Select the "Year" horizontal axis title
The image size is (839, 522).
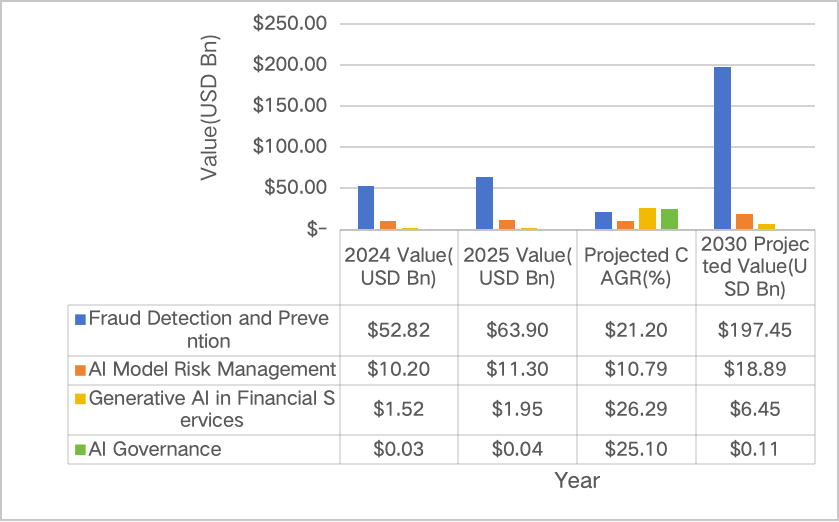click(577, 481)
